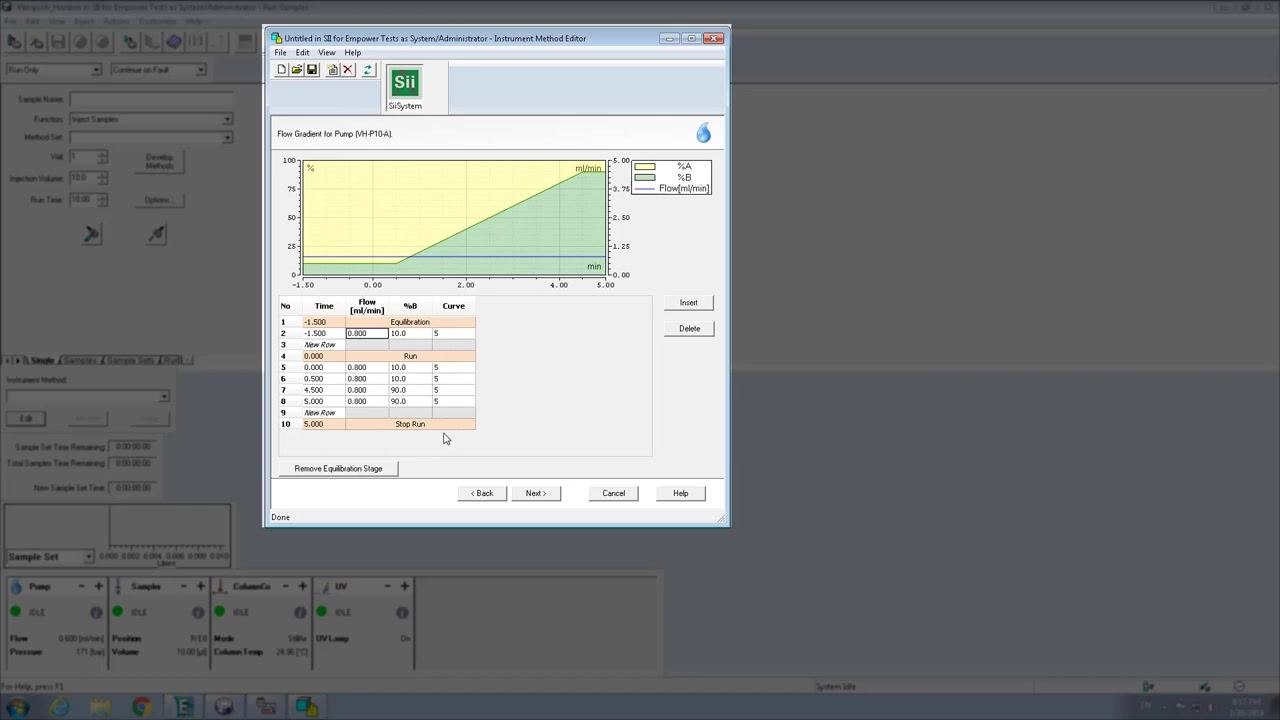1280x720 pixels.
Task: Click the Injection Volume stepper field
Action: pos(88,178)
